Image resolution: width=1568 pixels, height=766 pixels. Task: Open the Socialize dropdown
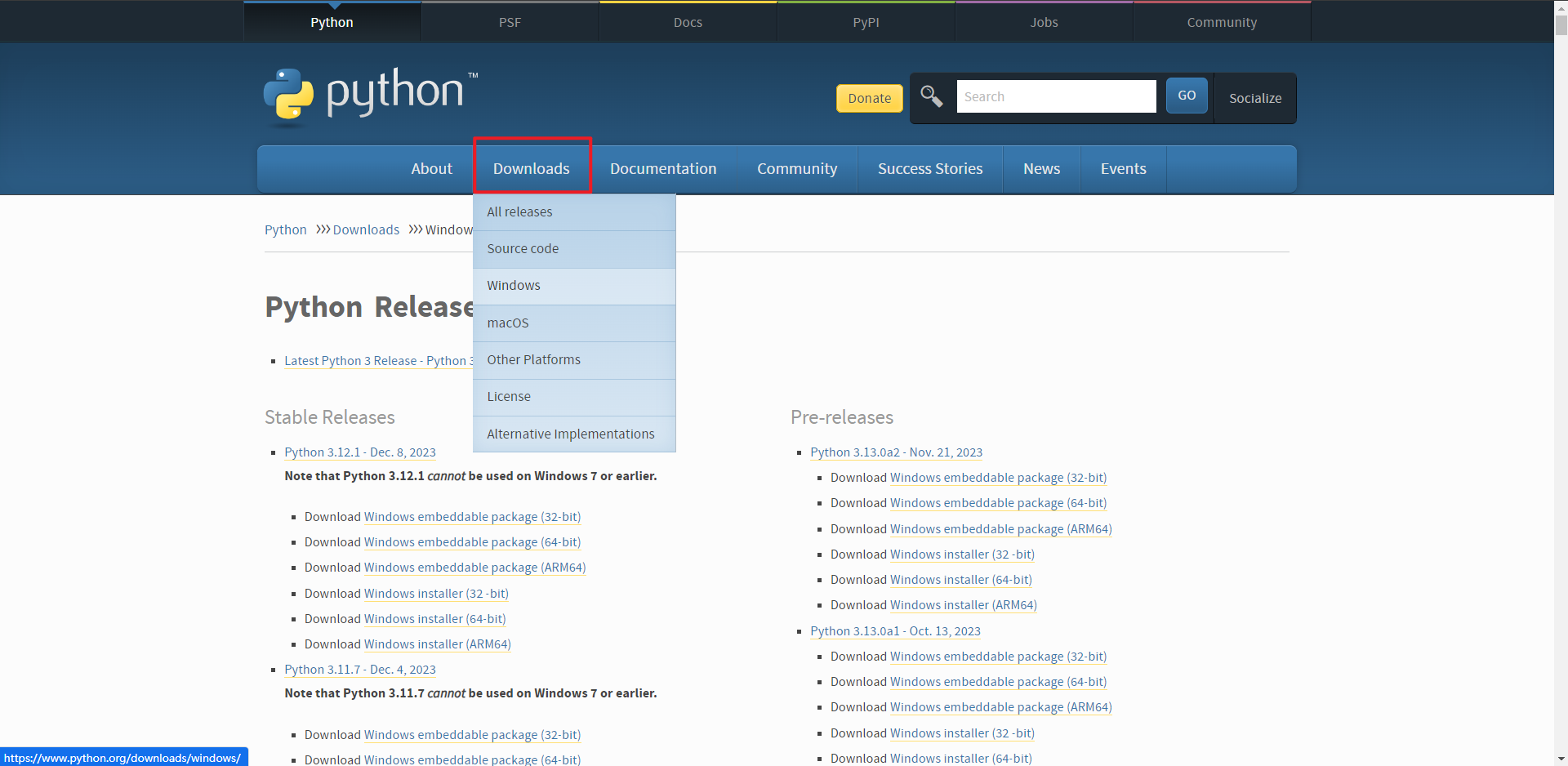(x=1255, y=98)
